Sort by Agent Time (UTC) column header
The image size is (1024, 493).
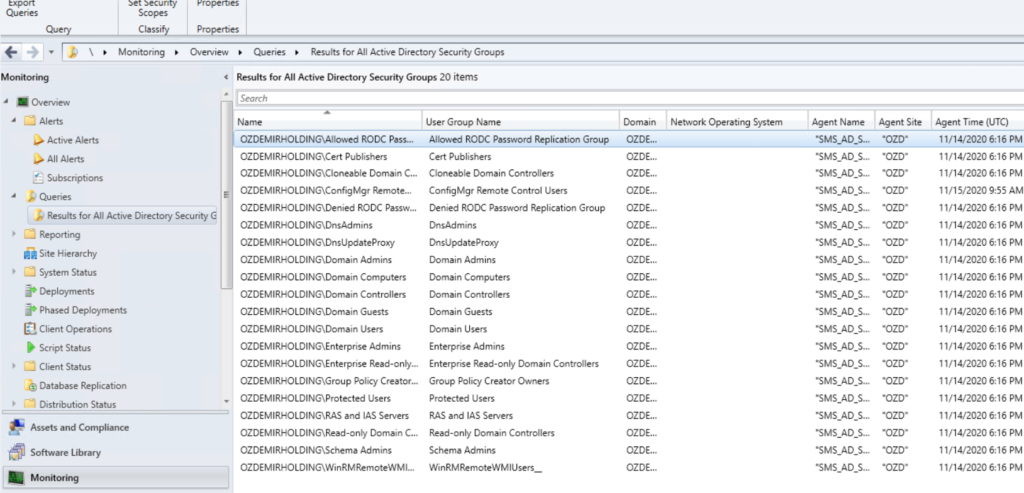(977, 122)
